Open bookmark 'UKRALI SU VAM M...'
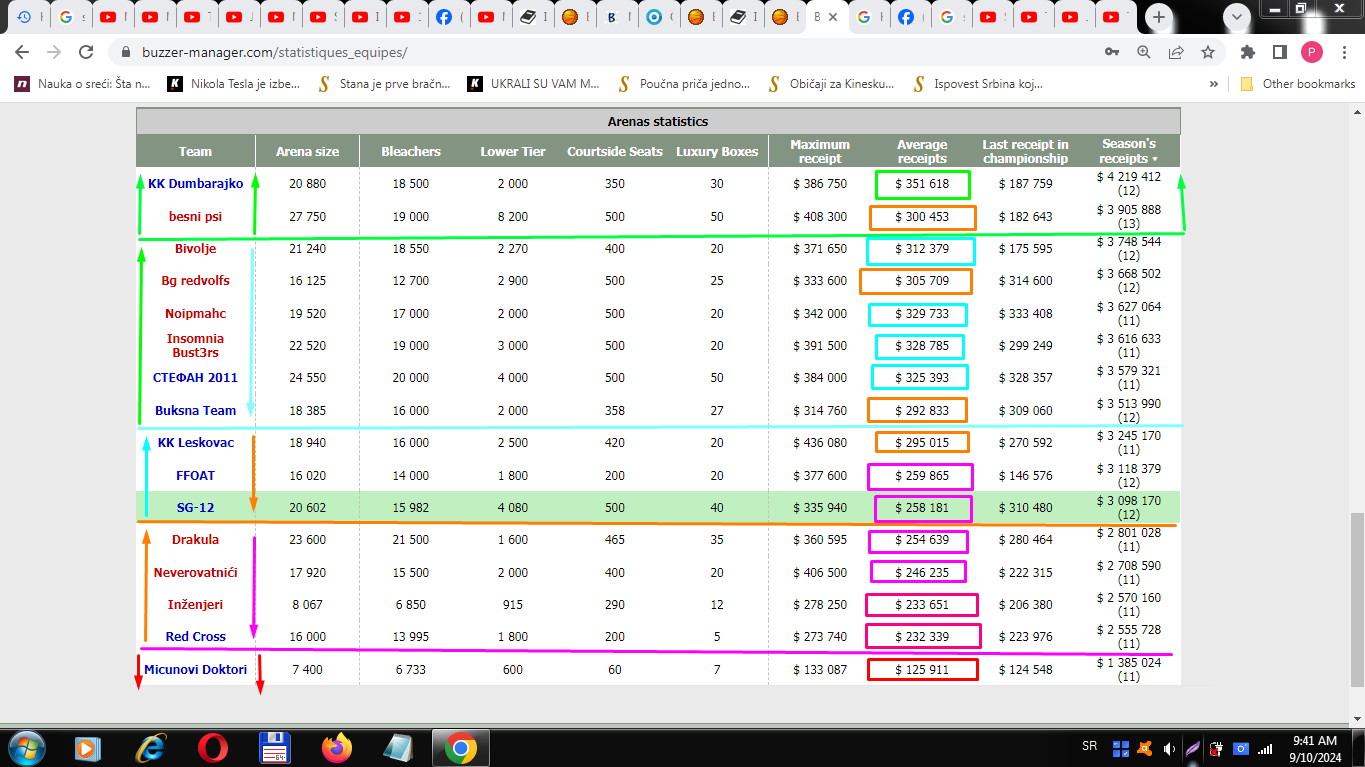1365x767 pixels. (x=535, y=84)
